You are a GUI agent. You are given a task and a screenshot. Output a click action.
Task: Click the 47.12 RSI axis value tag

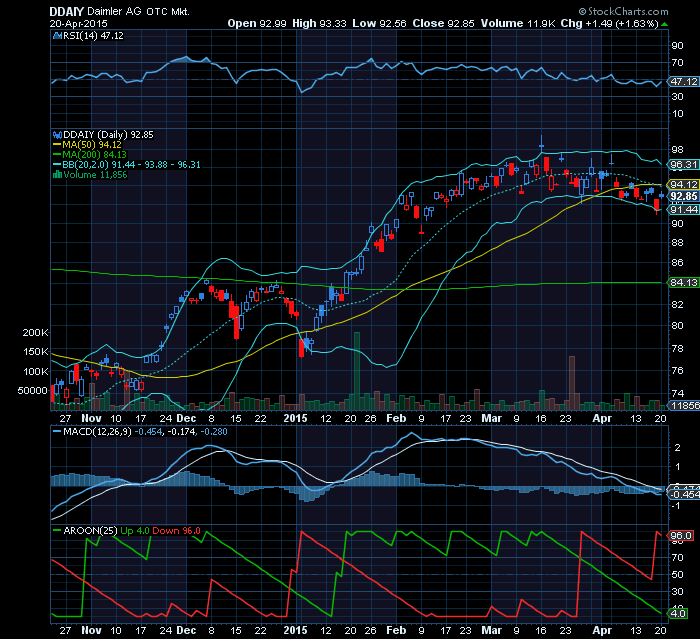pos(683,81)
